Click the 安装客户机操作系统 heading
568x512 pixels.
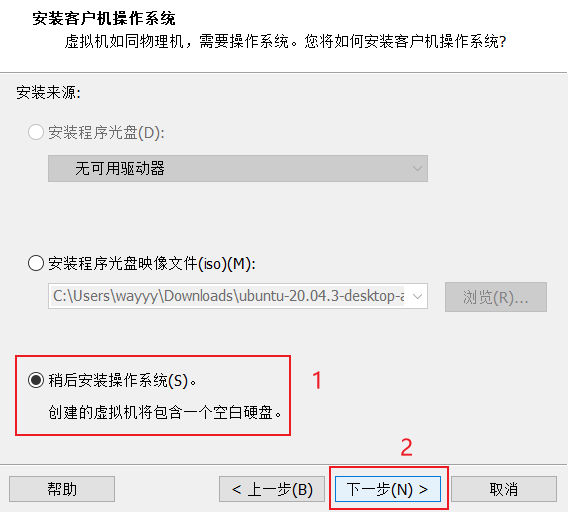[x=104, y=18]
